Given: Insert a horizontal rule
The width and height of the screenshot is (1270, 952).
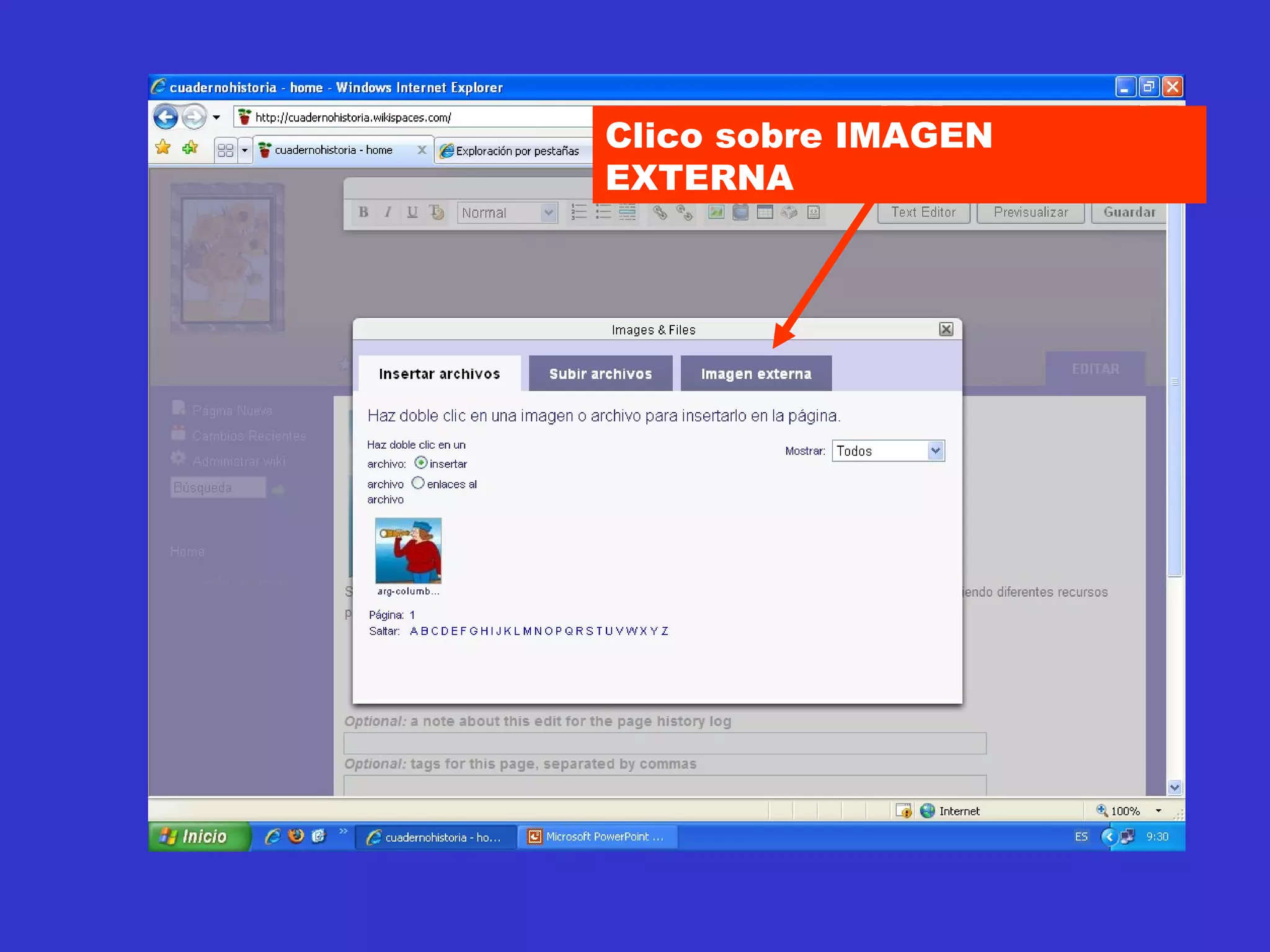Looking at the screenshot, I should coord(627,213).
